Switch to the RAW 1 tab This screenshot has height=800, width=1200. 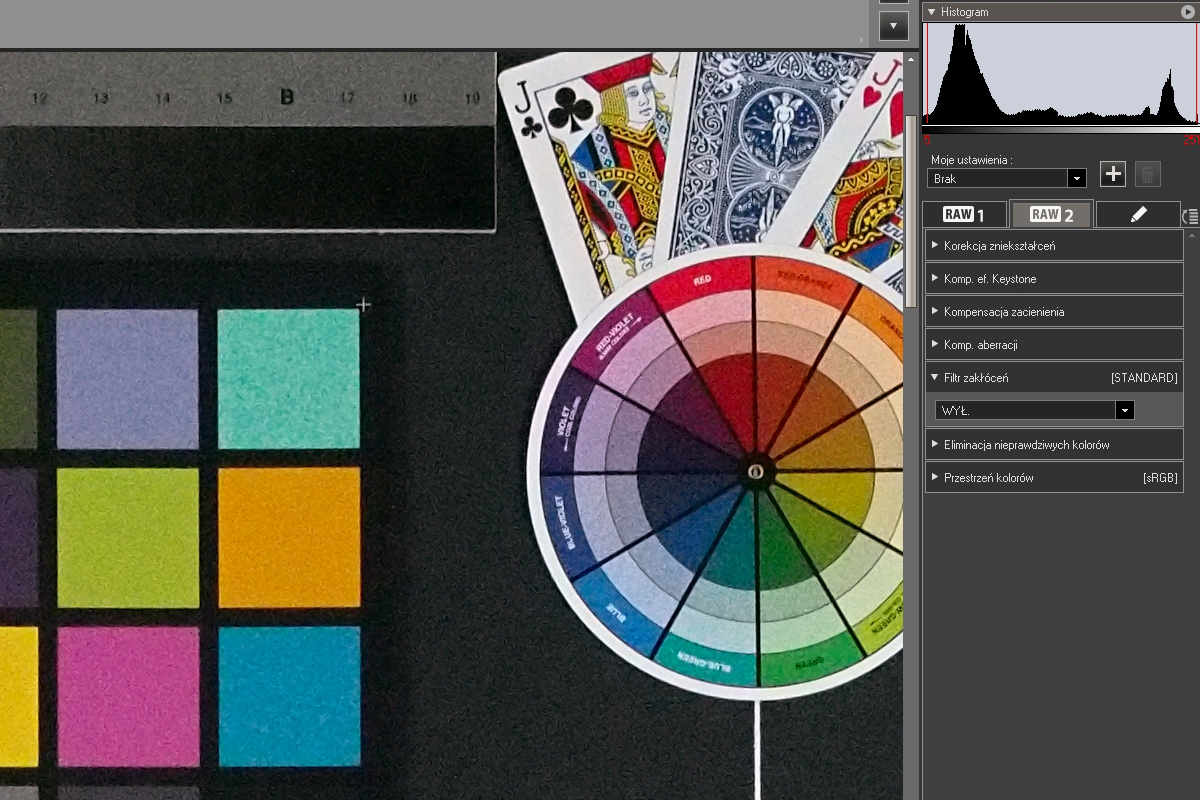coord(964,214)
